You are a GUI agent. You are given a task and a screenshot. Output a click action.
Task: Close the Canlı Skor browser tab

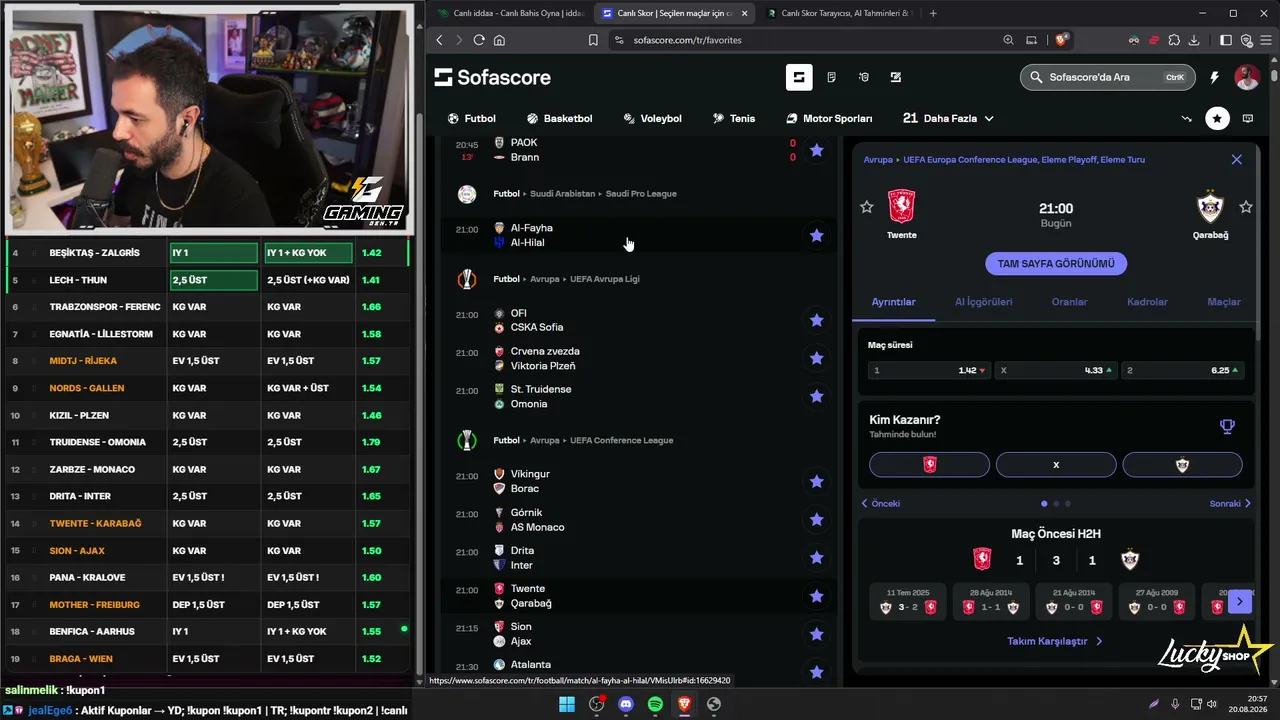(x=744, y=13)
